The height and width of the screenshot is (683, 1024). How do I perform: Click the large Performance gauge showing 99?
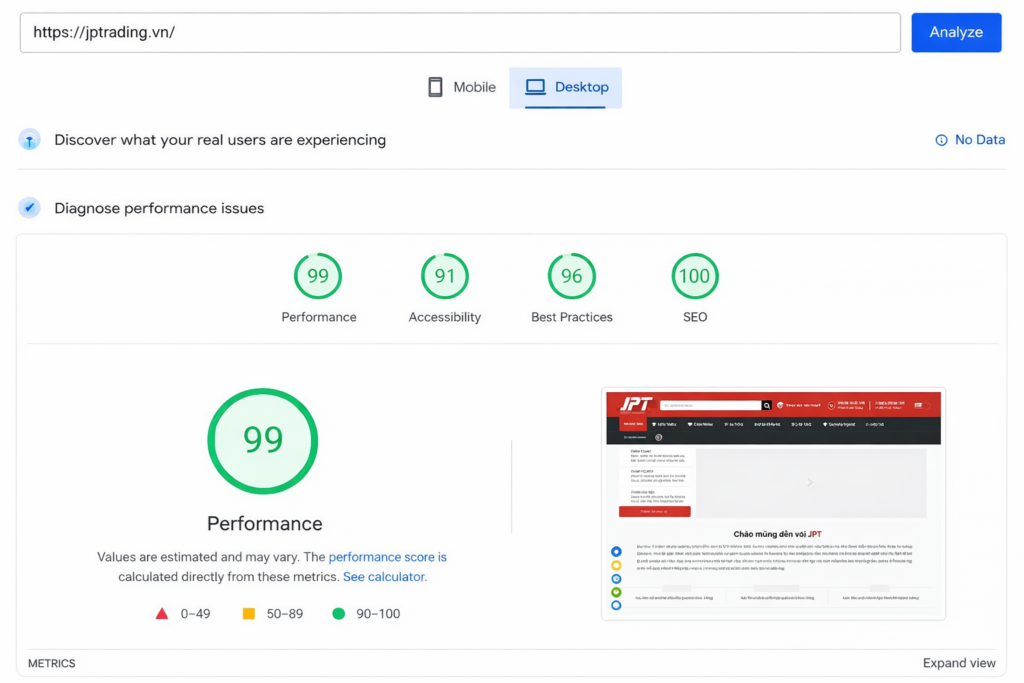(x=262, y=440)
